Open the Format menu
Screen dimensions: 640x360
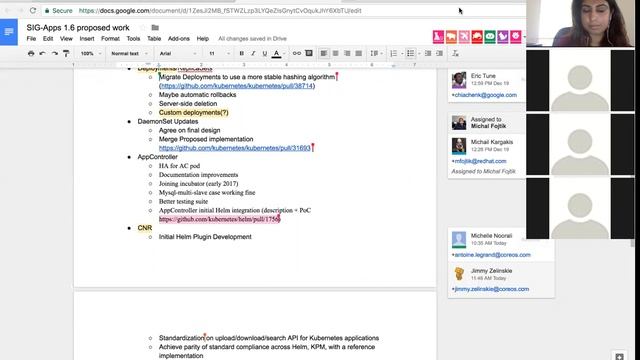coord(110,39)
